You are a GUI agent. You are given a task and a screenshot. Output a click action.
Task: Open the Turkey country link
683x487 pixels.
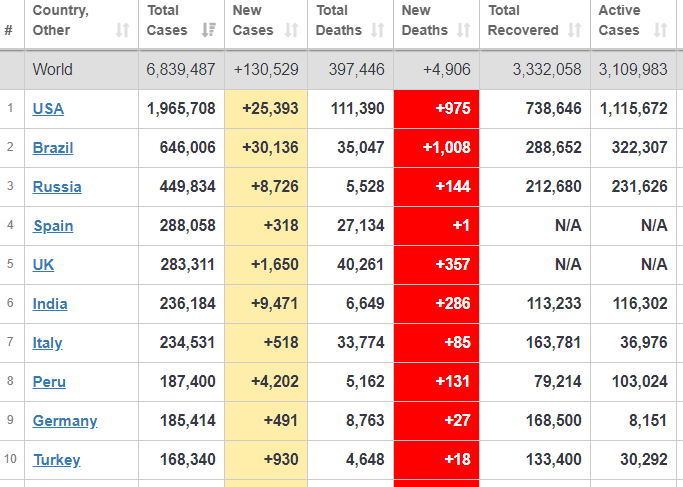click(x=57, y=460)
